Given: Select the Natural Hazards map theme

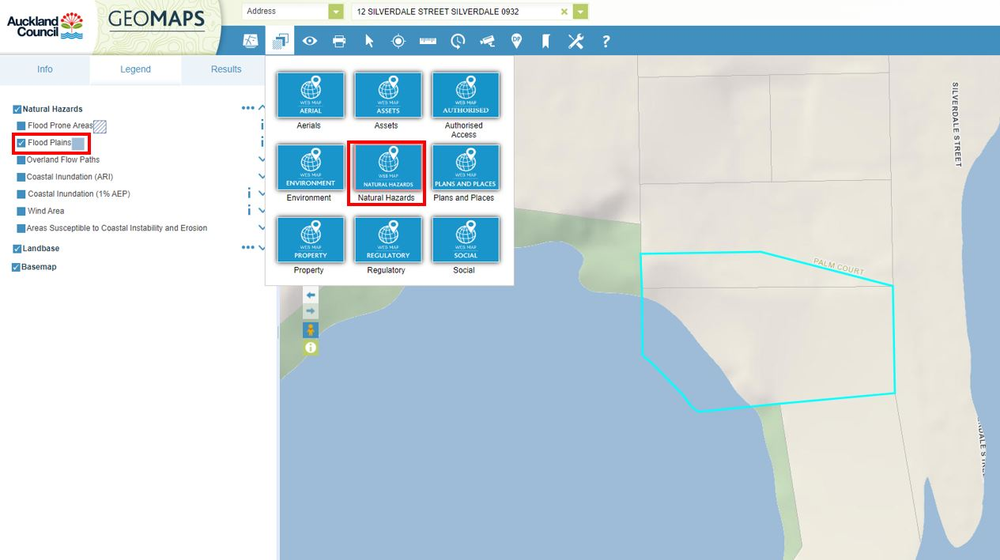Looking at the screenshot, I should point(388,167).
